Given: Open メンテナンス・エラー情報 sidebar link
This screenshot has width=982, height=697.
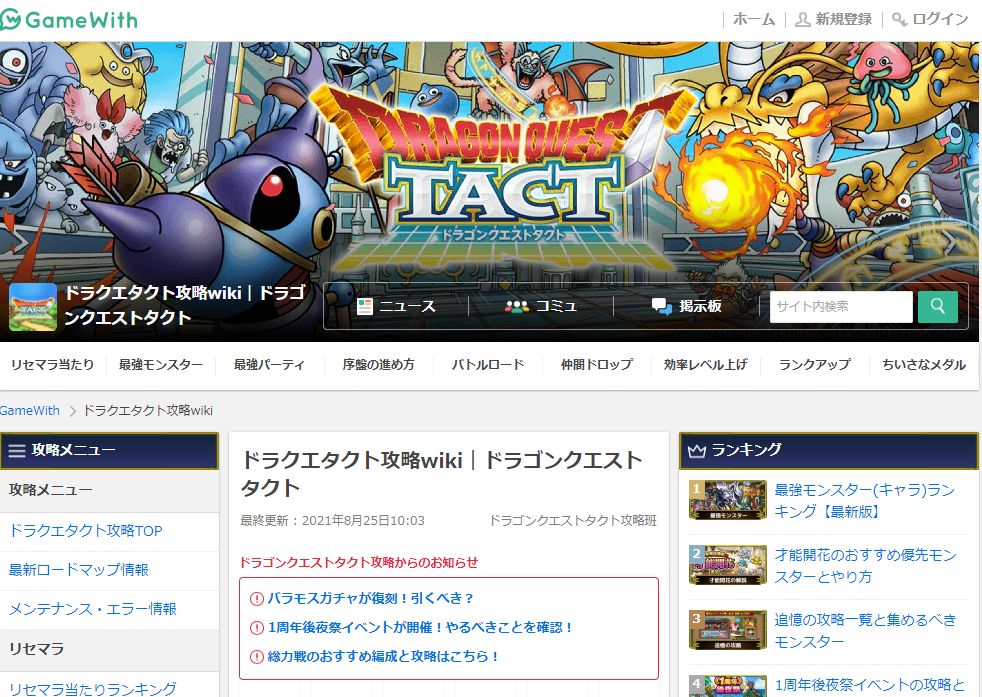Looking at the screenshot, I should 92,609.
